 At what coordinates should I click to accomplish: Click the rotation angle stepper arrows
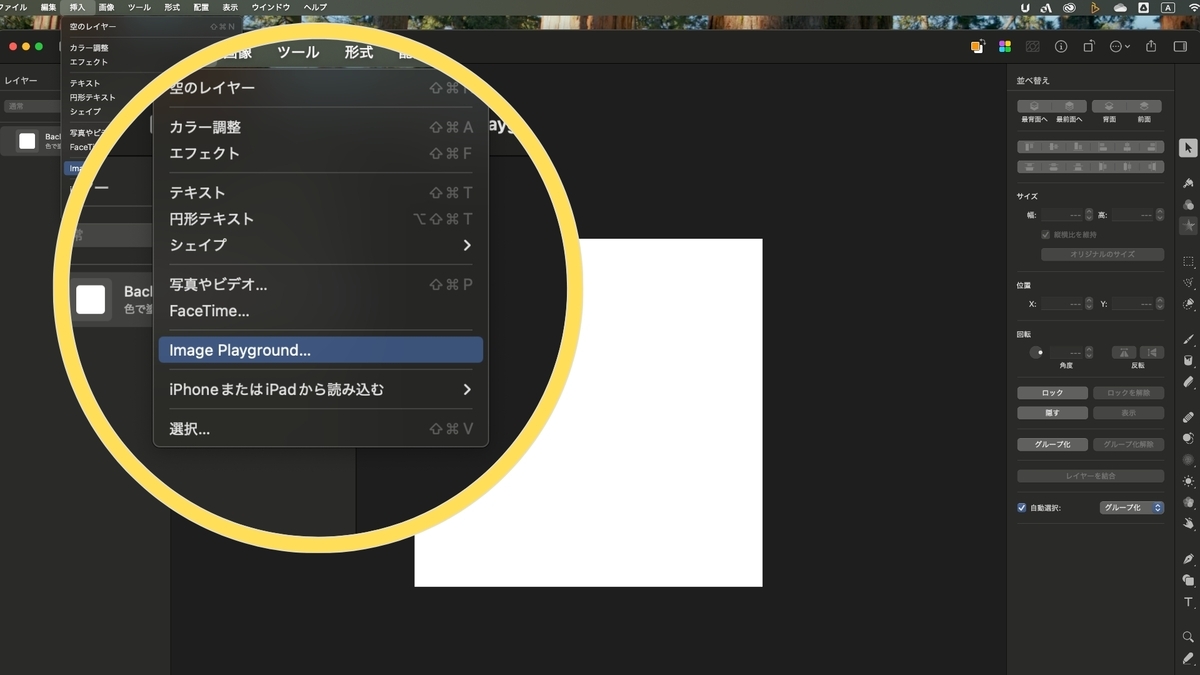point(1089,352)
